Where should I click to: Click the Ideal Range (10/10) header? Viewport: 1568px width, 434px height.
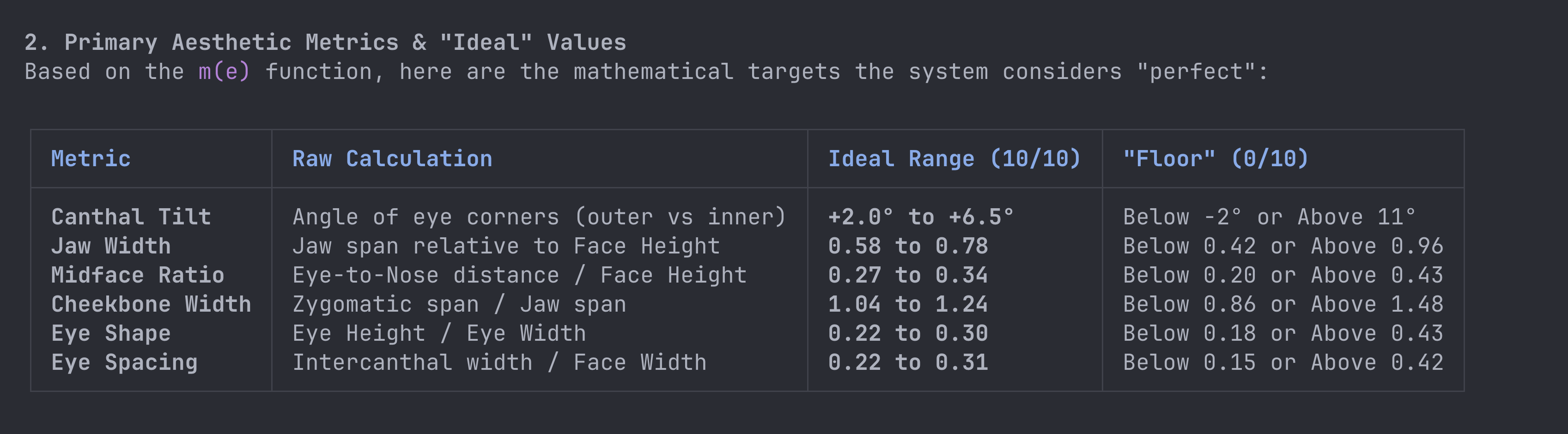[x=954, y=159]
